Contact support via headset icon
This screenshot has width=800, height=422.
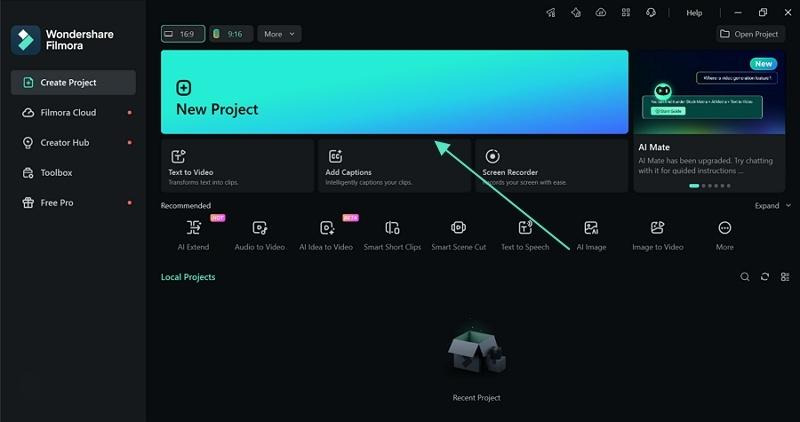tap(651, 13)
